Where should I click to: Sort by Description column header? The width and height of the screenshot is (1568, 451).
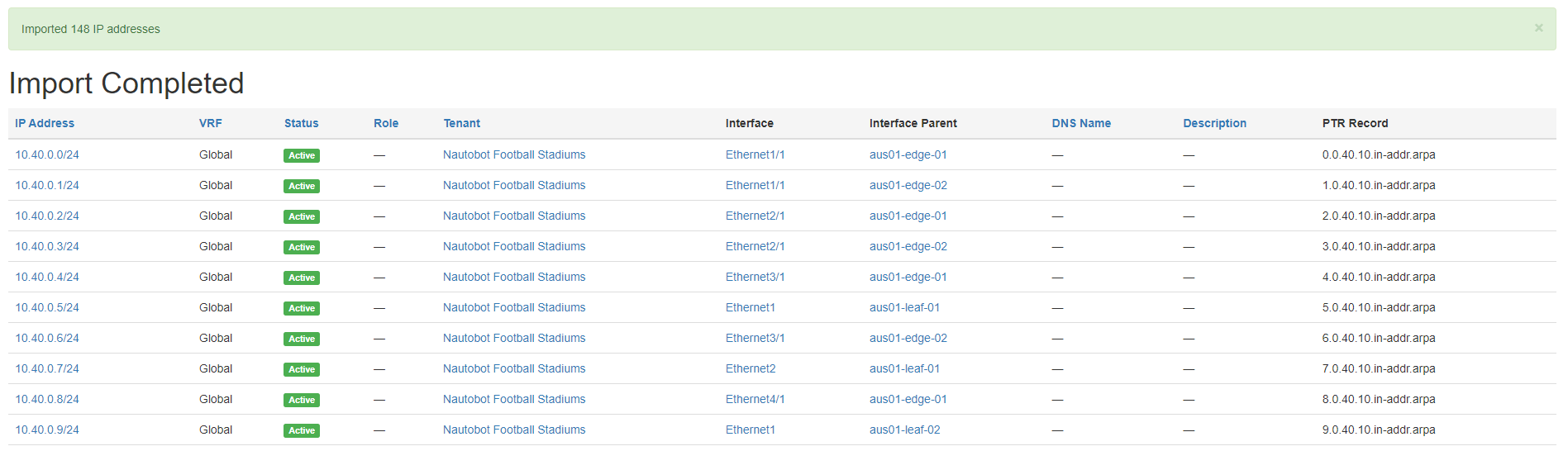[x=1214, y=123]
